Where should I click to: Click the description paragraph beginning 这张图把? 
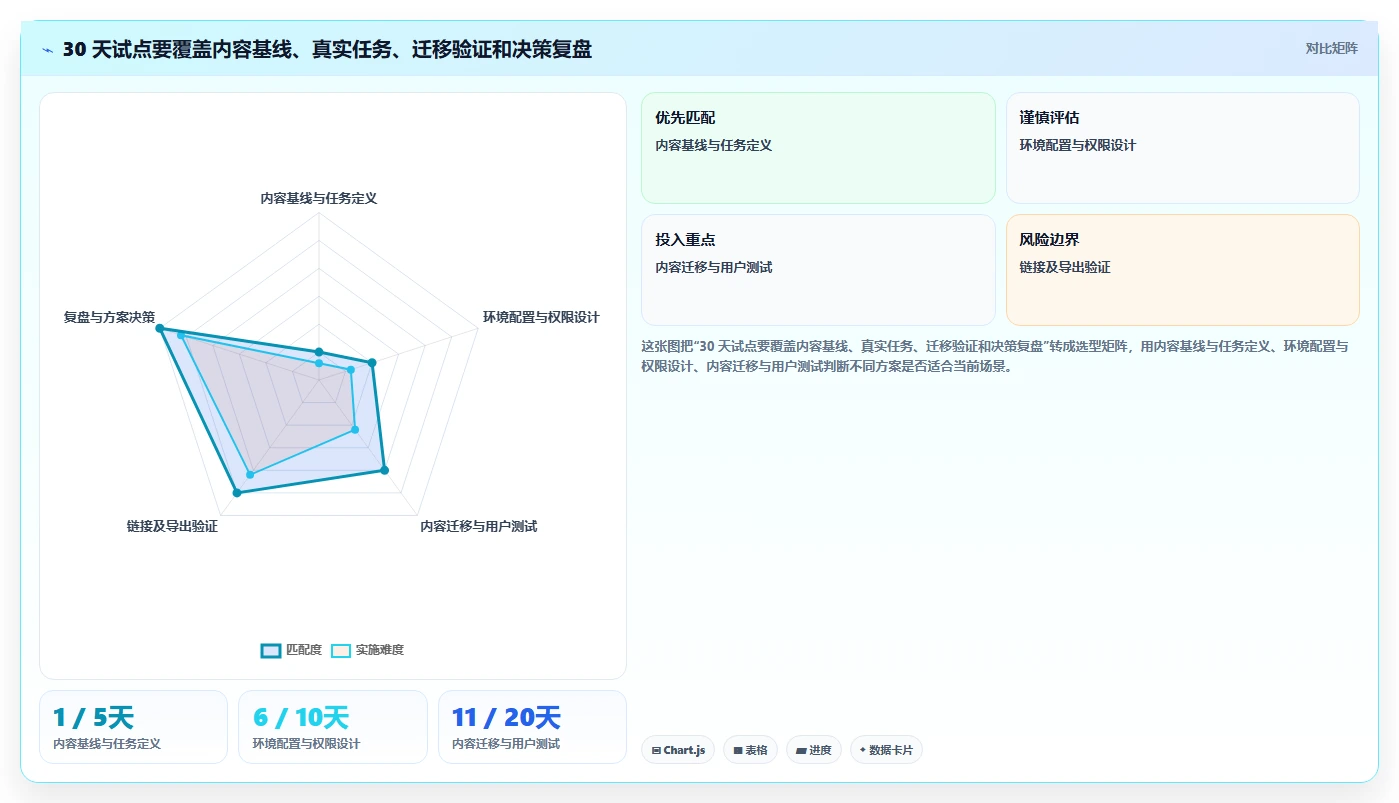coord(995,356)
